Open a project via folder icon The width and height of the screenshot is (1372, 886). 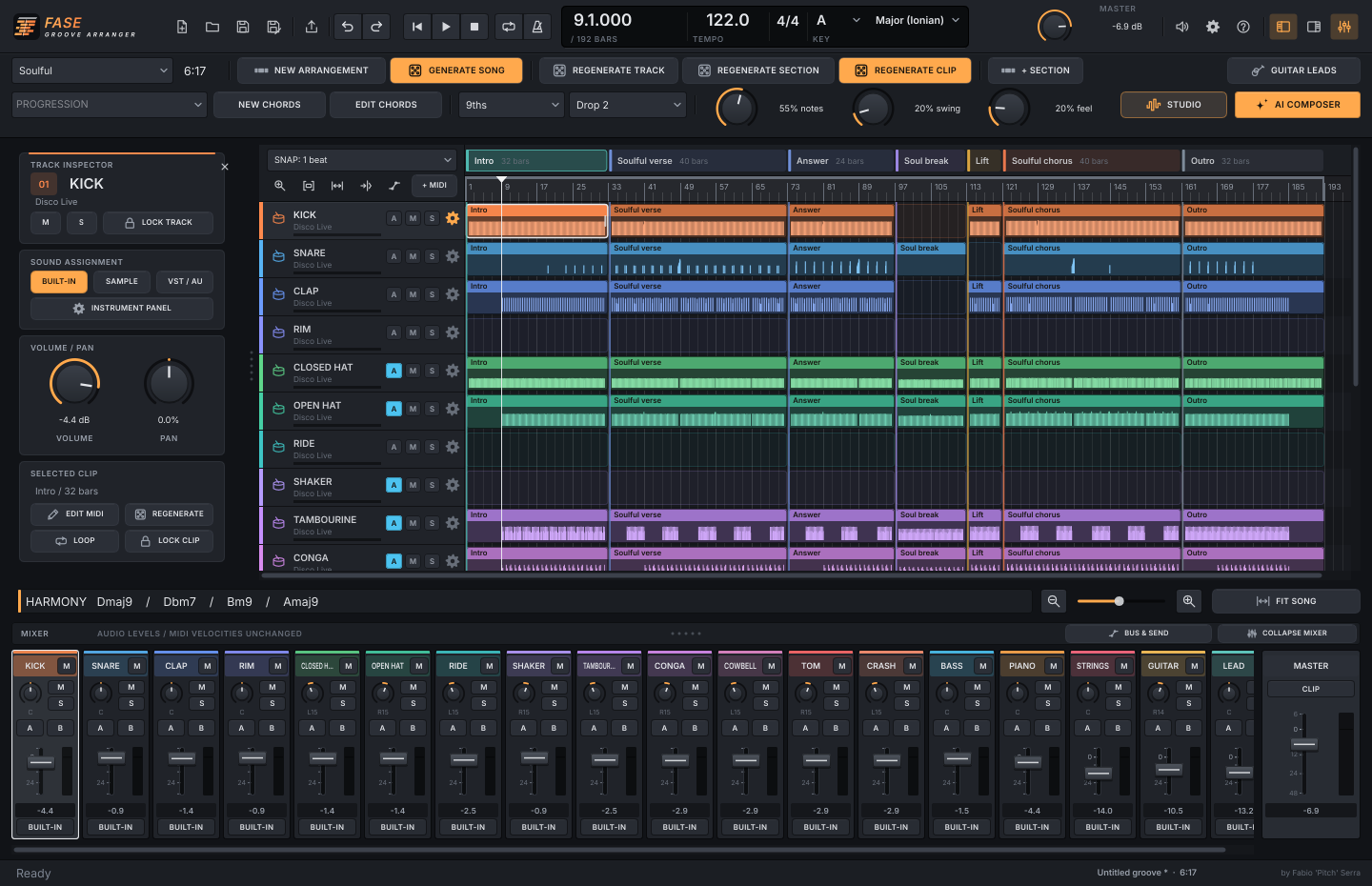click(x=212, y=27)
